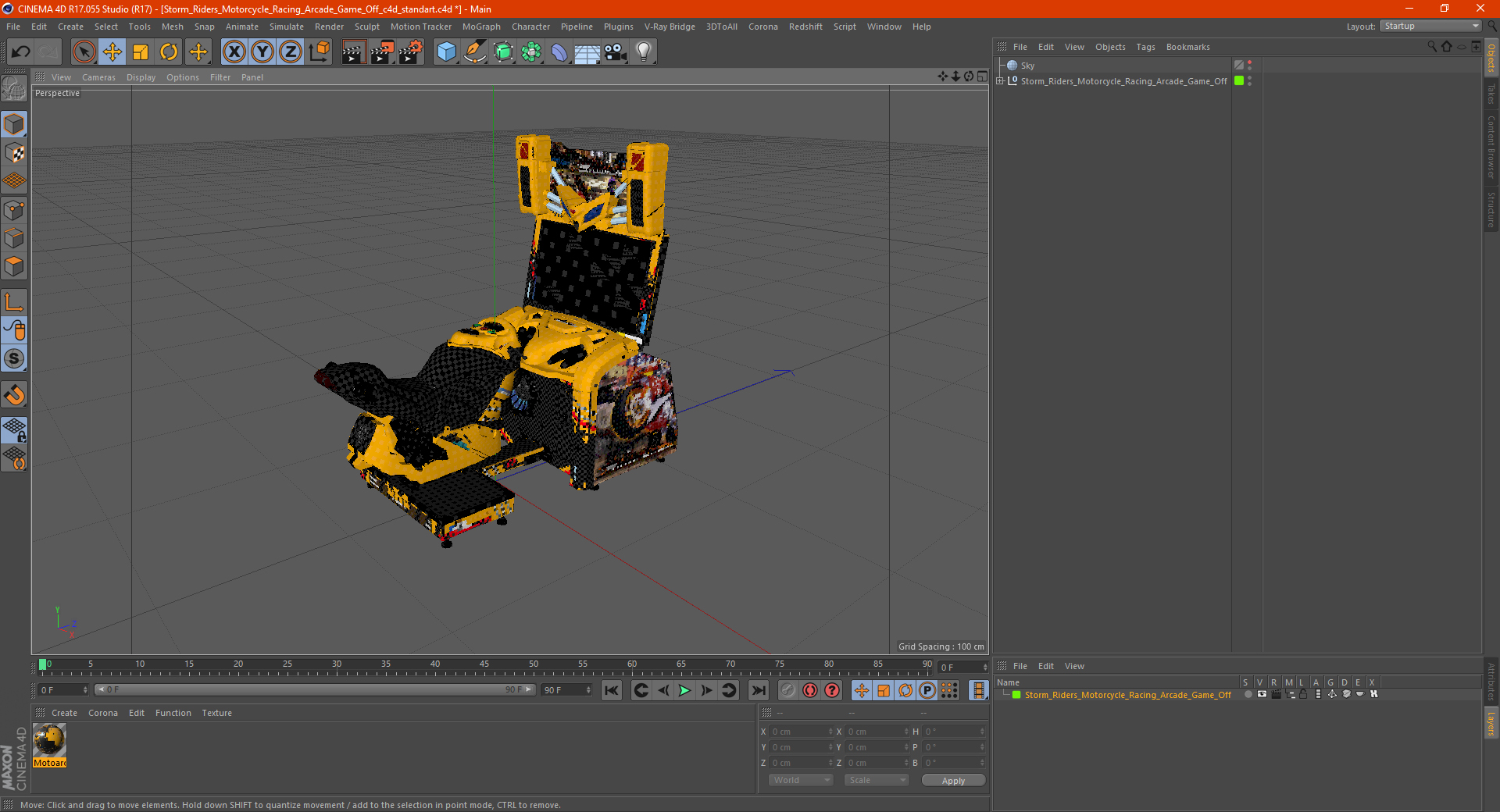Screen dimensions: 1500x812
Task: Go to start of animation
Action: pyautogui.click(x=612, y=690)
